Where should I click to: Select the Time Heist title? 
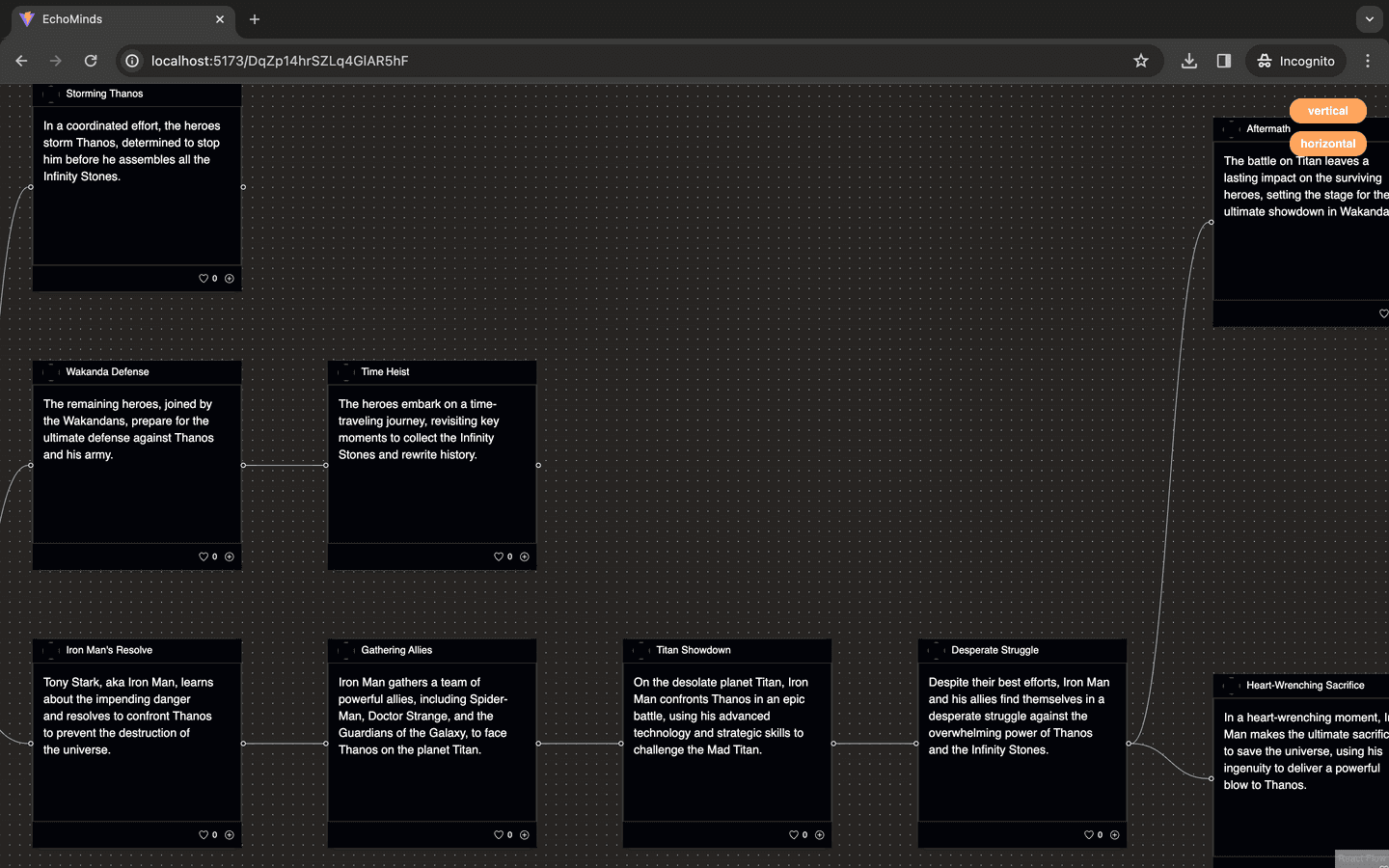click(385, 372)
